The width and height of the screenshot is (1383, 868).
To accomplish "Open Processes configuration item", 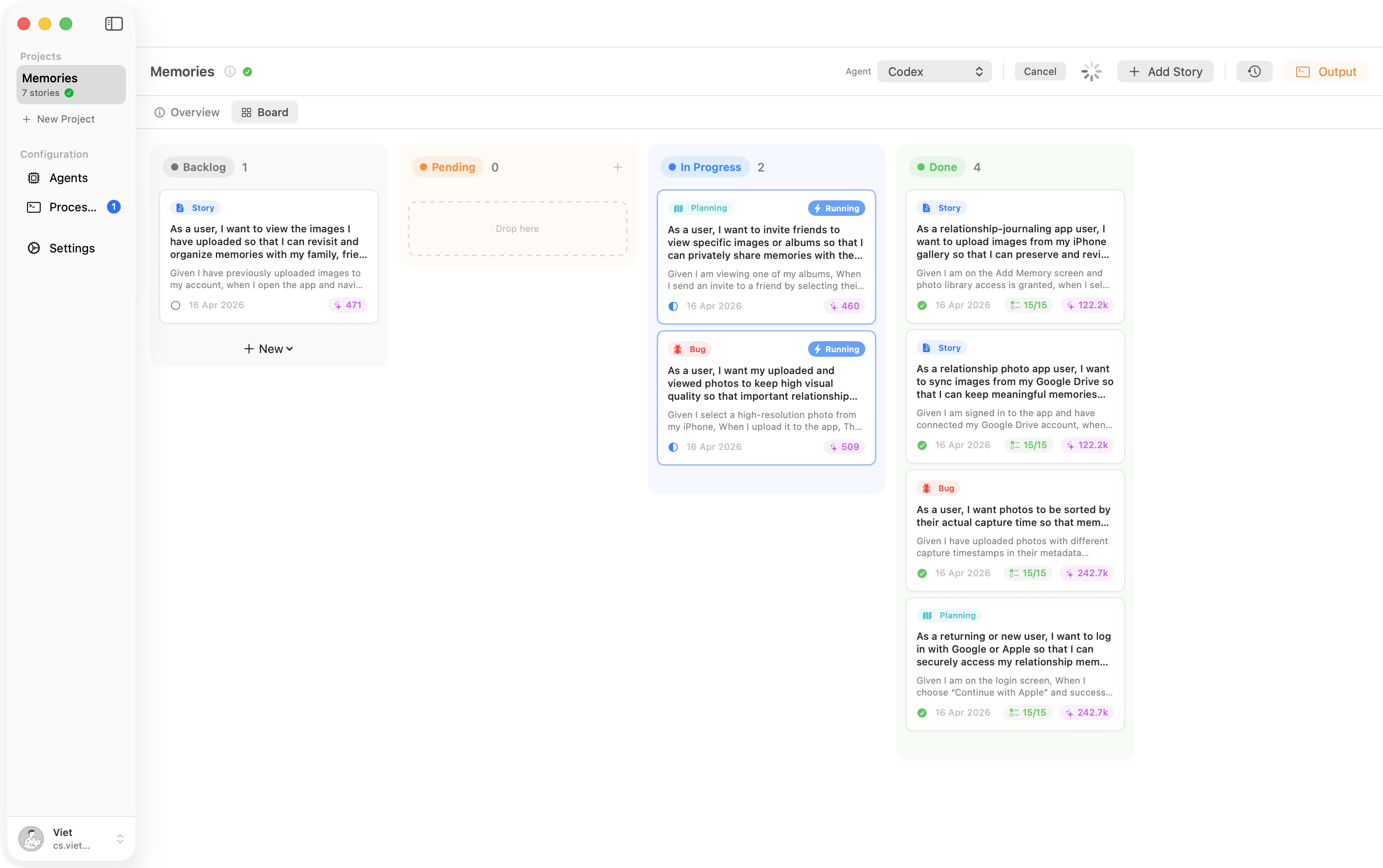I will (72, 207).
